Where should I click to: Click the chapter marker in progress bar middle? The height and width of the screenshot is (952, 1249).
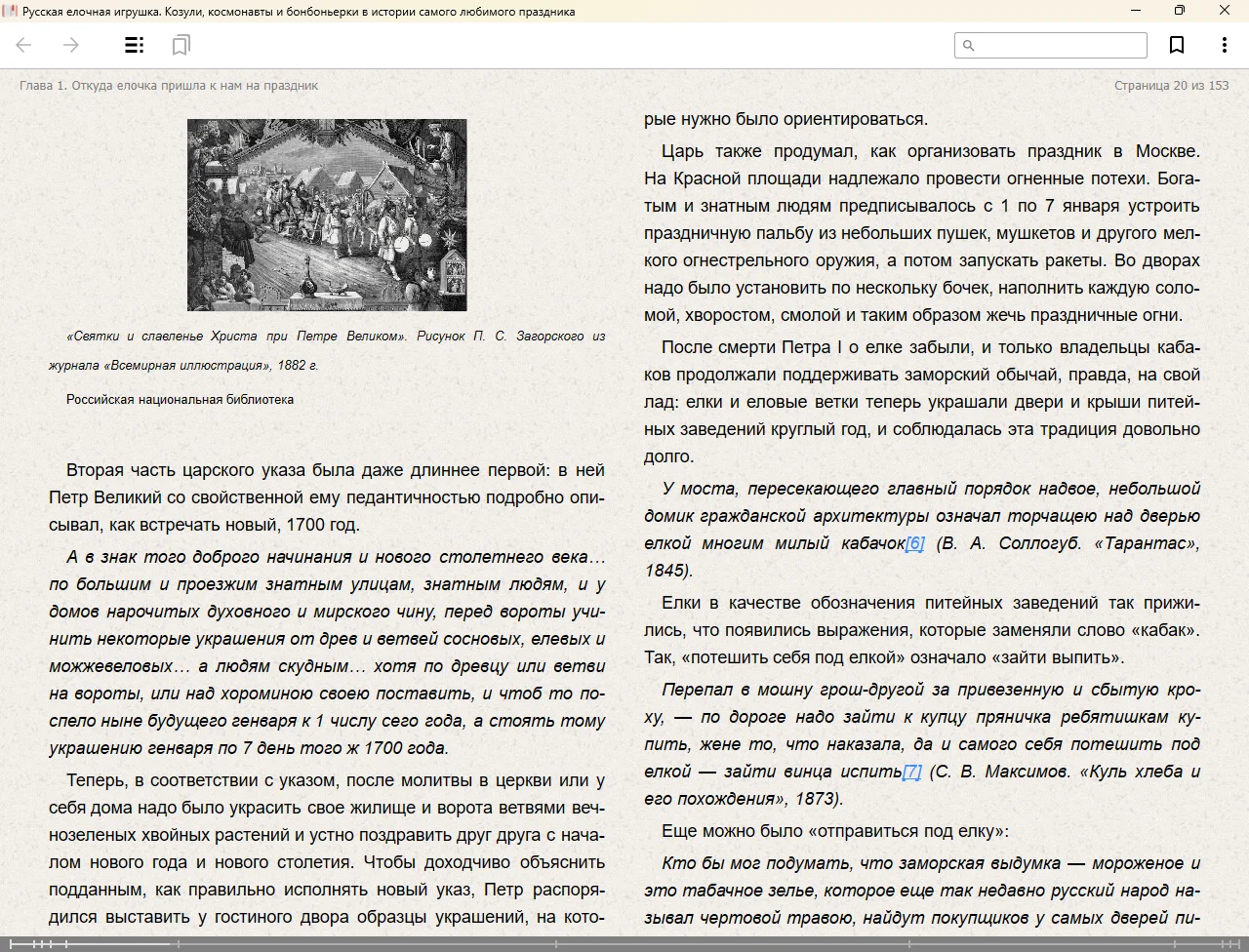pos(556,943)
